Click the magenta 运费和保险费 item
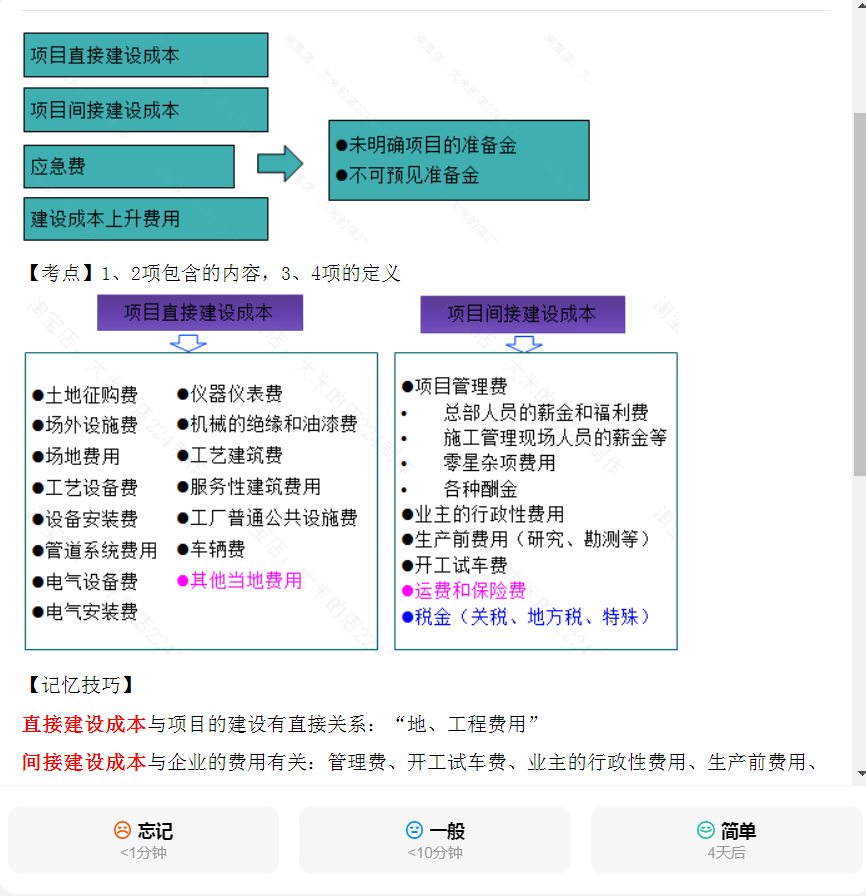Viewport: 866px width, 896px height. coord(464,590)
